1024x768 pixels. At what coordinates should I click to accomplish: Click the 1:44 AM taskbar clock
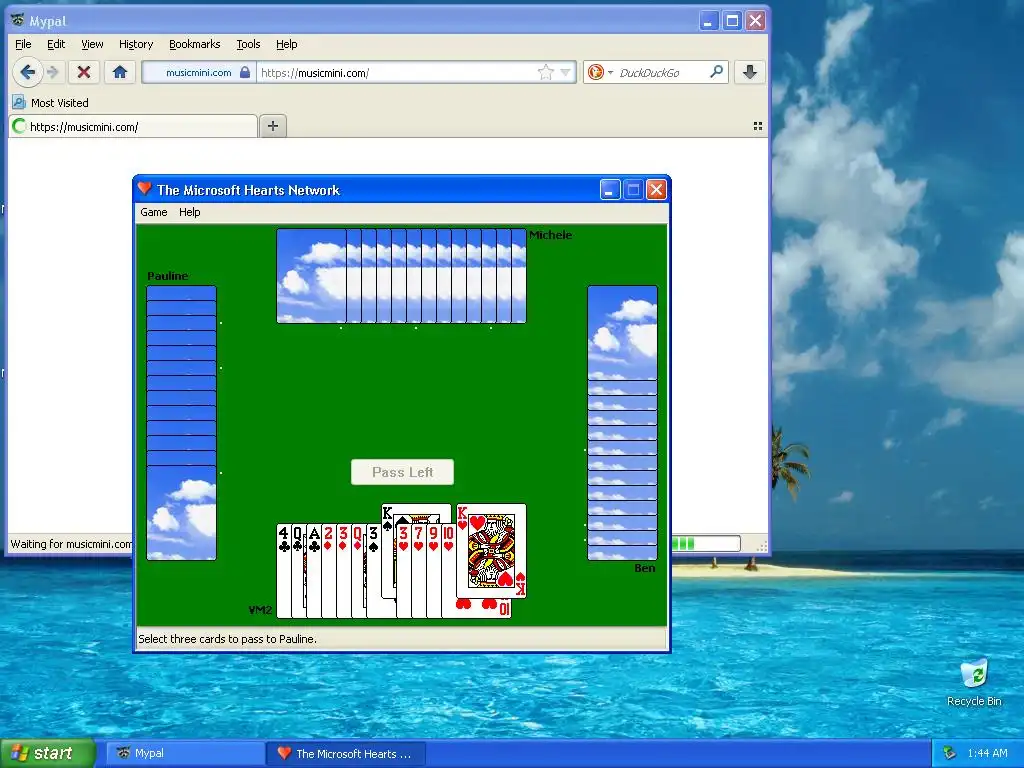[x=987, y=753]
